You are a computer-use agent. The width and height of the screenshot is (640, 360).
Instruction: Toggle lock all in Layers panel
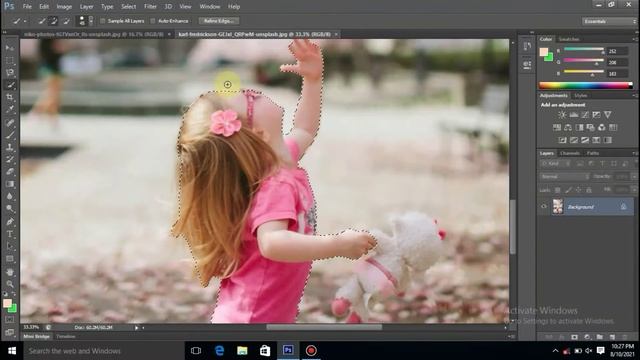pos(589,190)
